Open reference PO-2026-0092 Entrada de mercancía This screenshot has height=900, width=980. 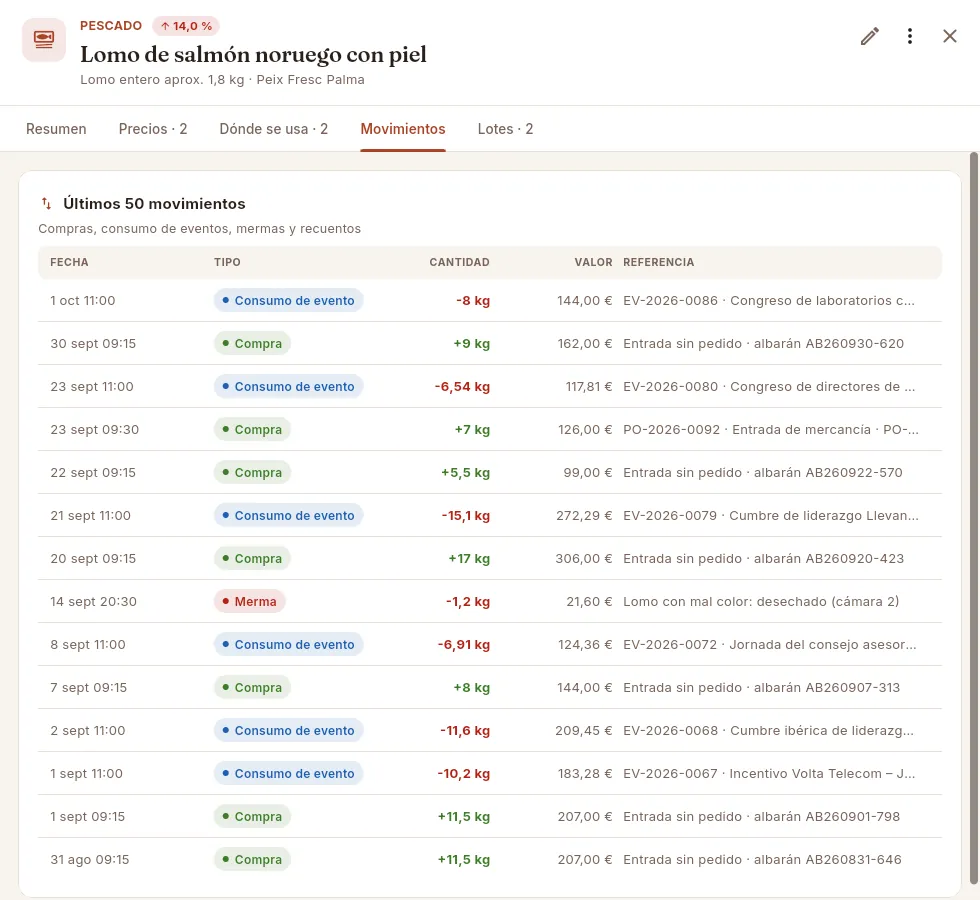point(771,429)
